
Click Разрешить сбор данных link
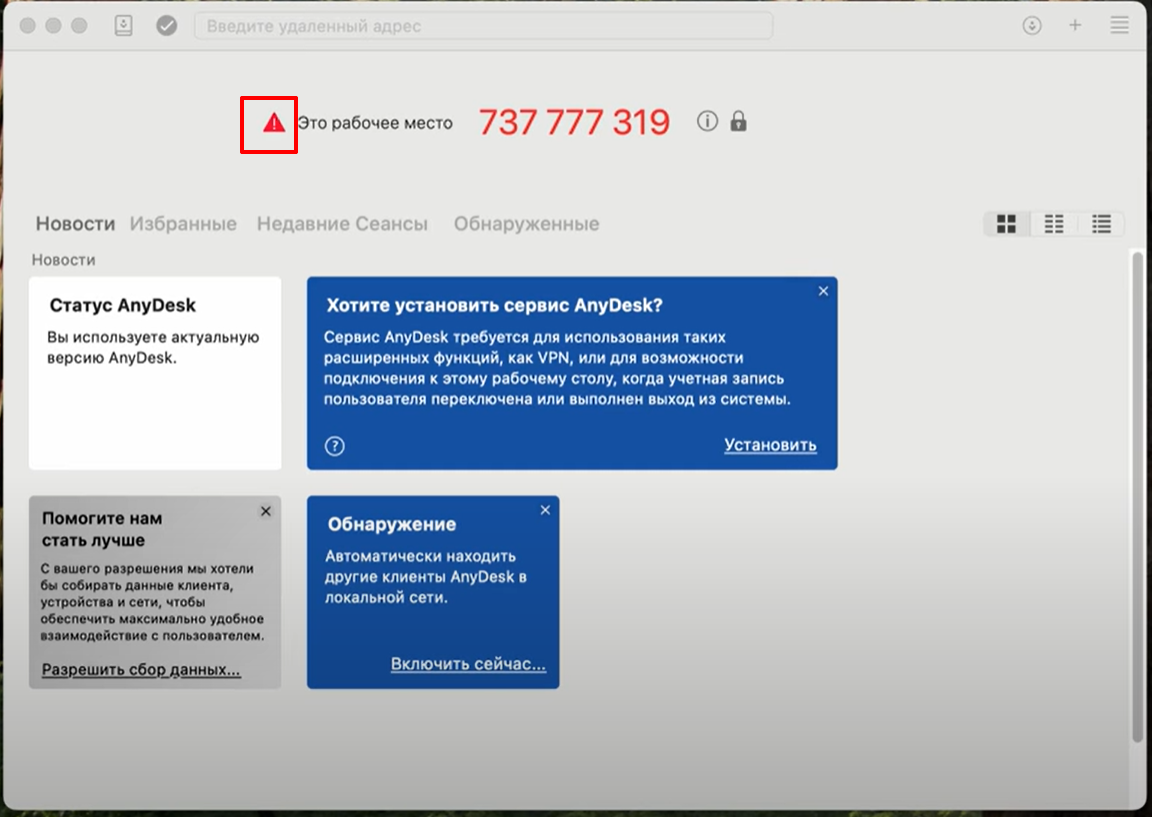coord(141,669)
